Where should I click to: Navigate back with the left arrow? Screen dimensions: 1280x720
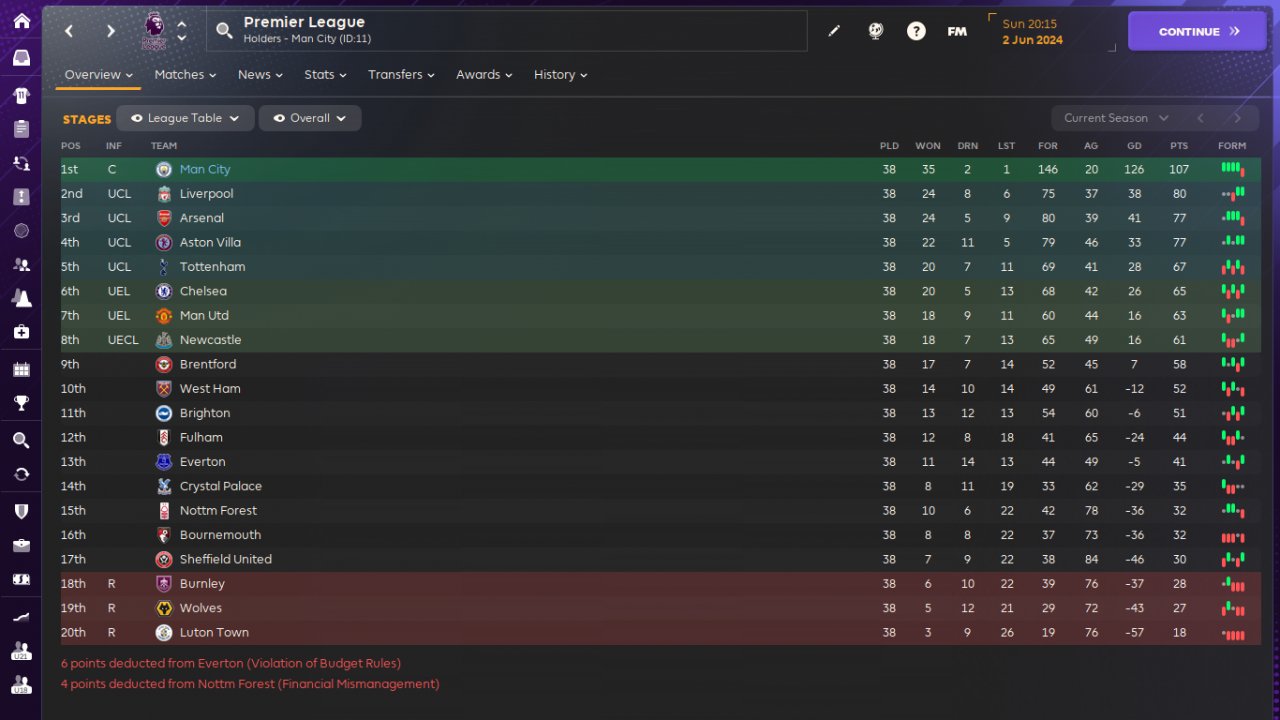coord(69,31)
